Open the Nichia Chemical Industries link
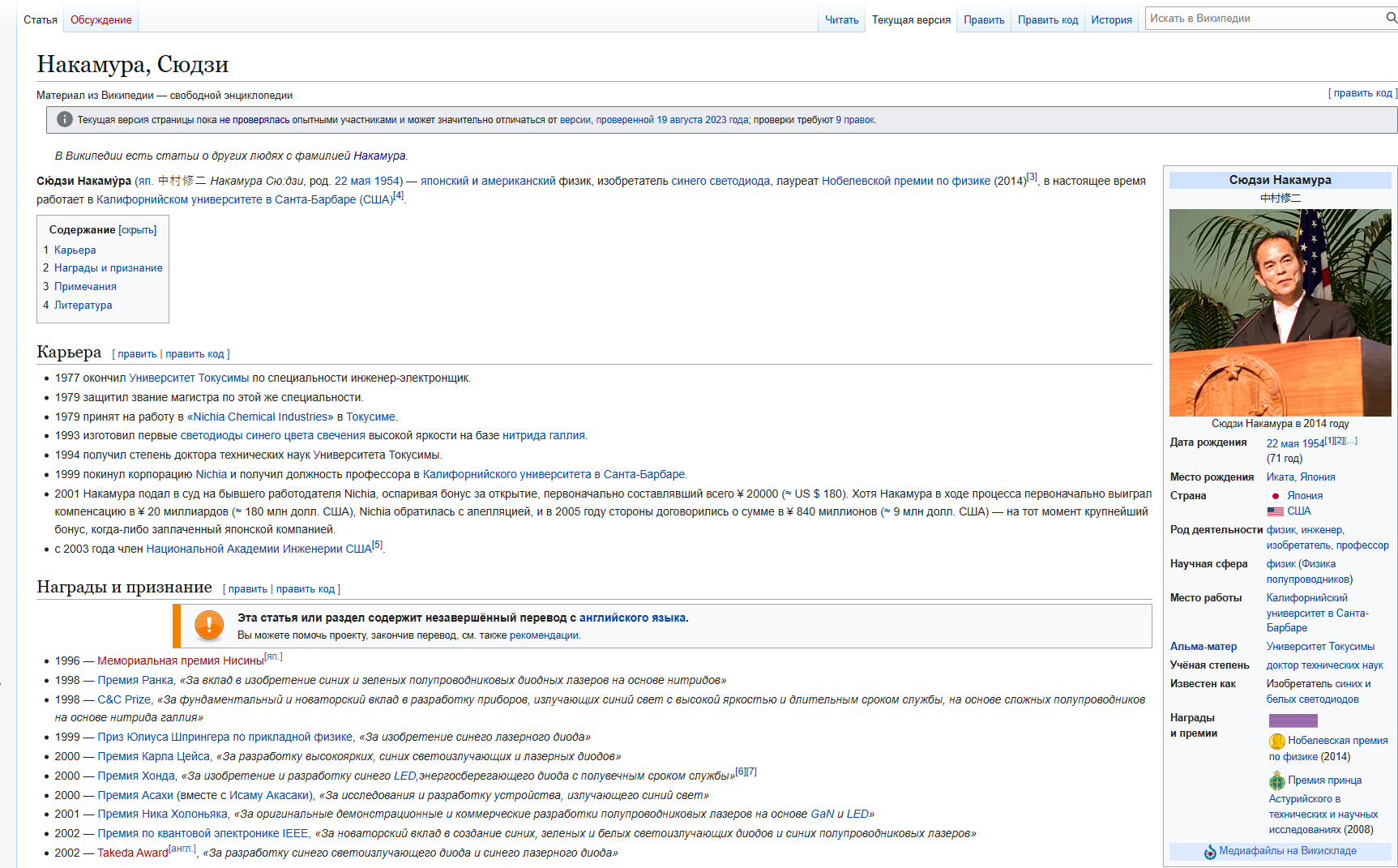 click(260, 417)
